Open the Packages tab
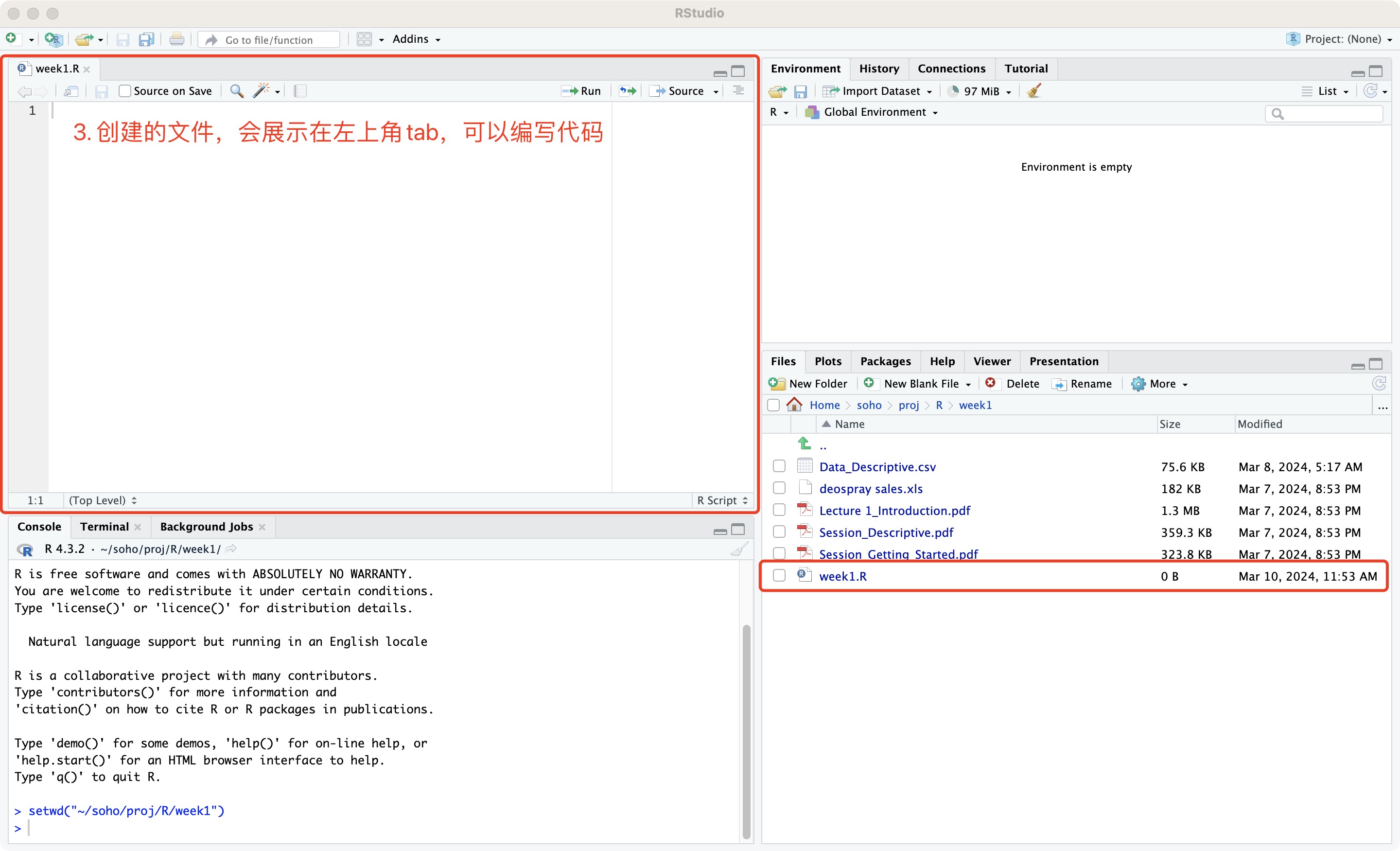1400x851 pixels. [x=885, y=361]
